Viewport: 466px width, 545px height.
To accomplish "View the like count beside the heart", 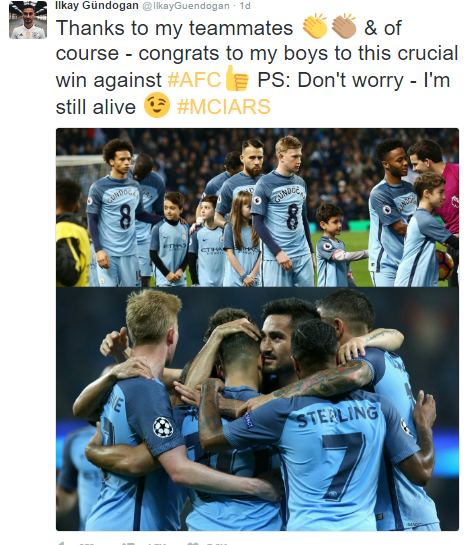I will (216, 544).
